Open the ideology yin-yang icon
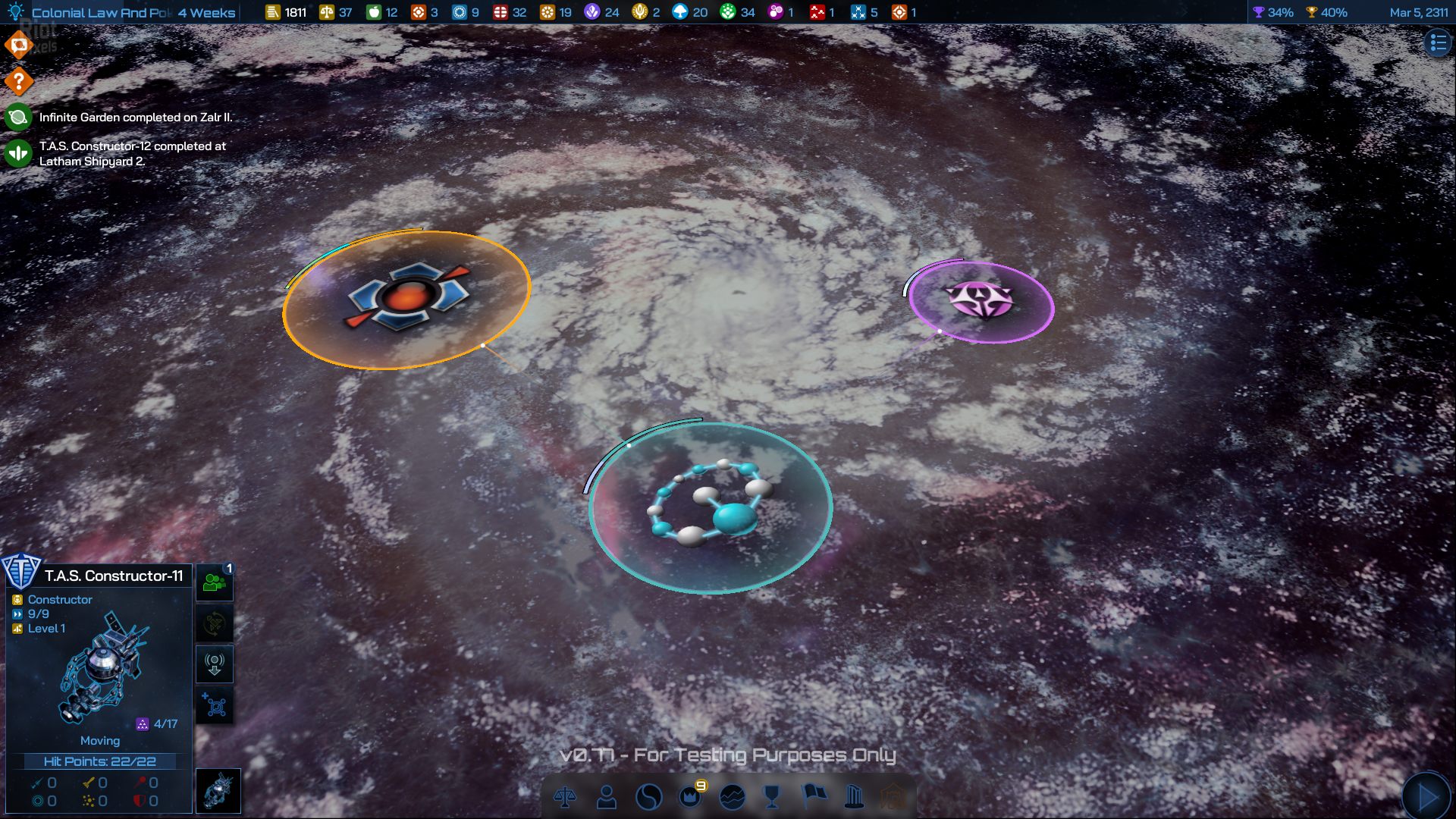Viewport: 1456px width, 819px height. pyautogui.click(x=648, y=796)
